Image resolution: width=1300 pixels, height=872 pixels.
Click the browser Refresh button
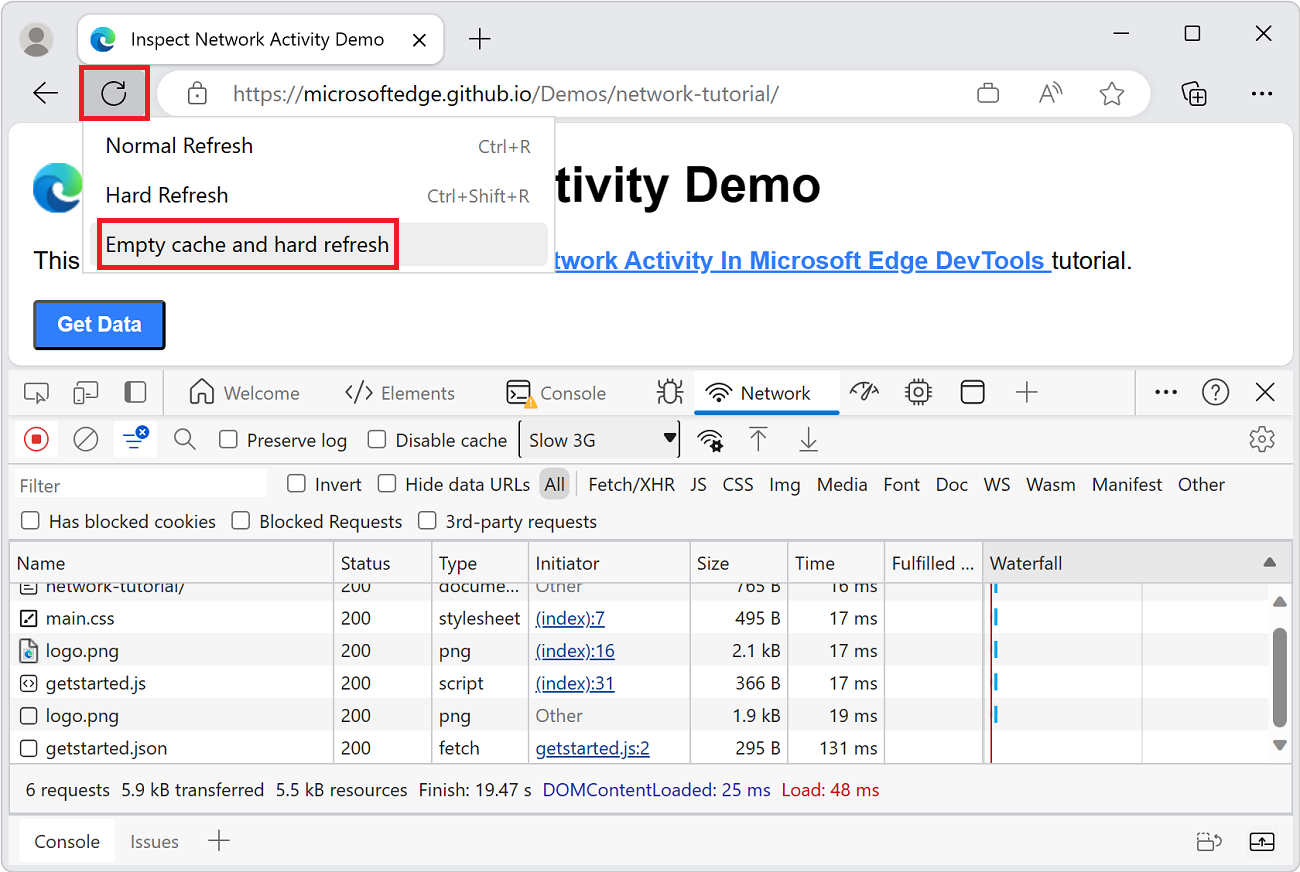pos(114,94)
